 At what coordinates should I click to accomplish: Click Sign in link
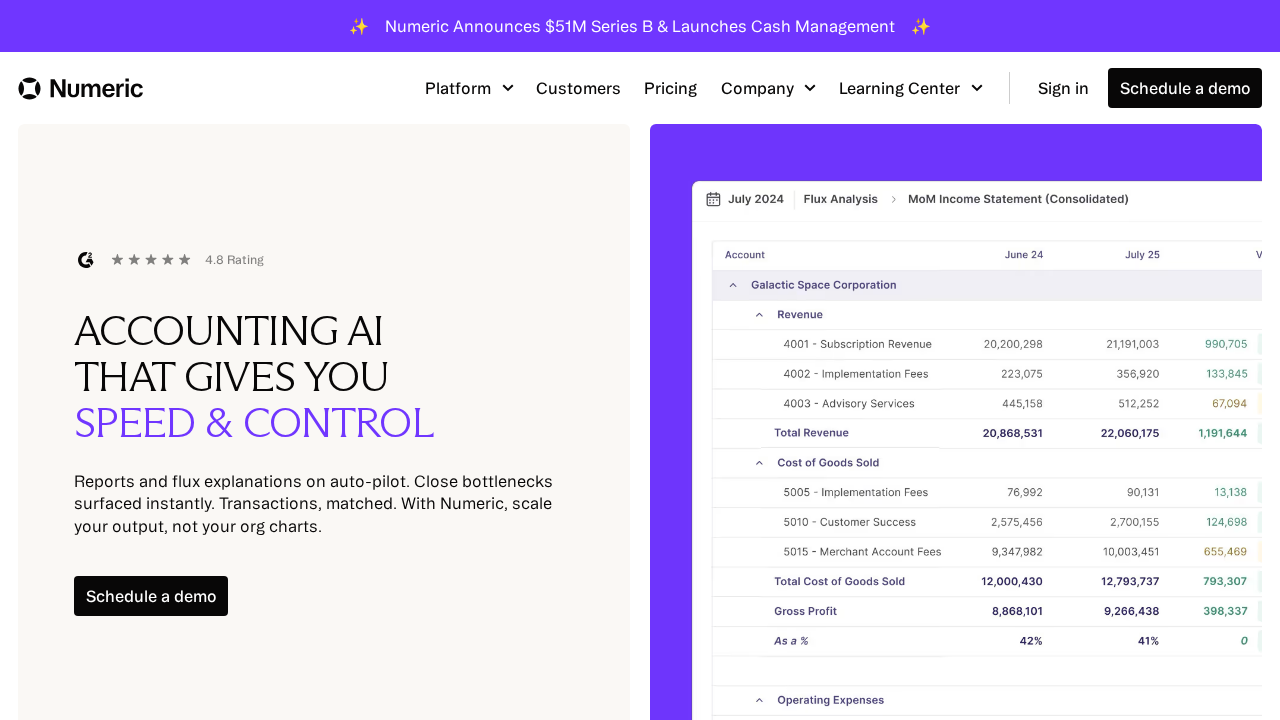[1063, 88]
